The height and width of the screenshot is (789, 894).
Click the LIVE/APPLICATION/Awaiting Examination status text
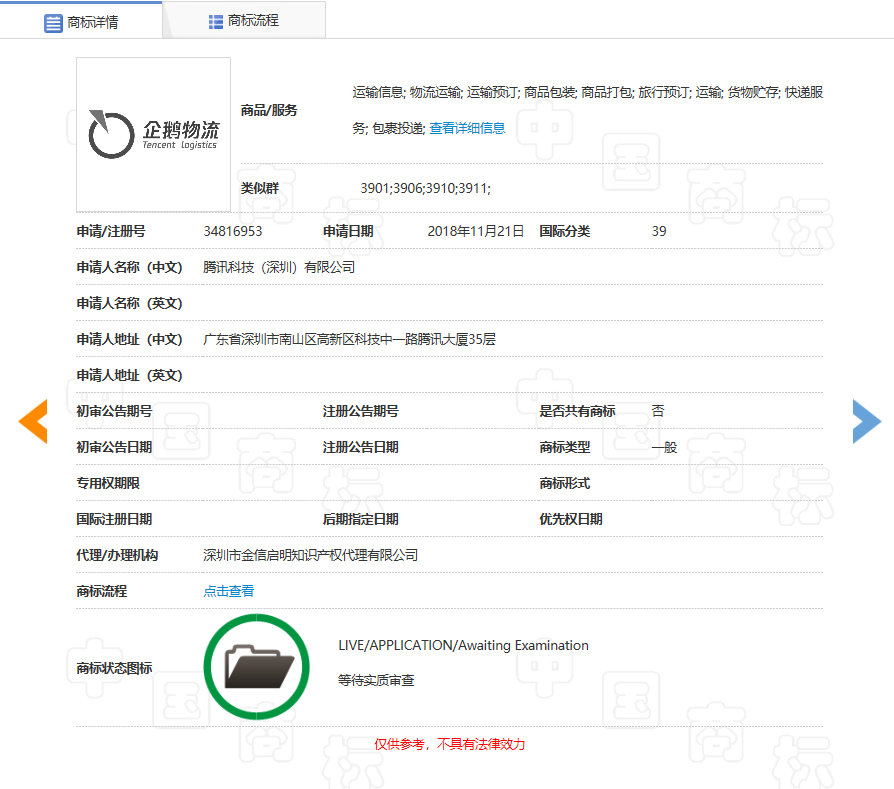coord(463,645)
